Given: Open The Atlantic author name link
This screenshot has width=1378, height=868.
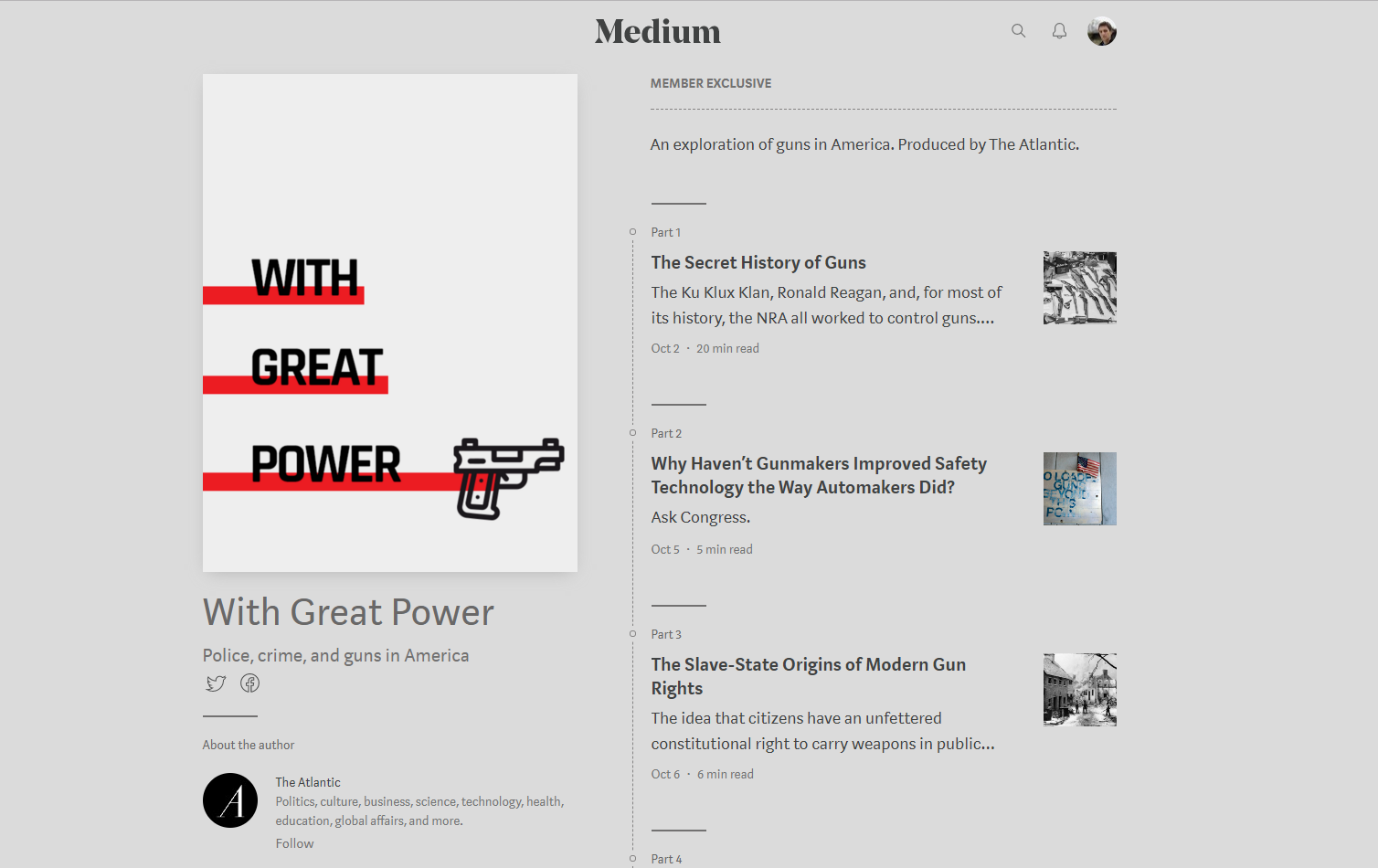Looking at the screenshot, I should (308, 782).
